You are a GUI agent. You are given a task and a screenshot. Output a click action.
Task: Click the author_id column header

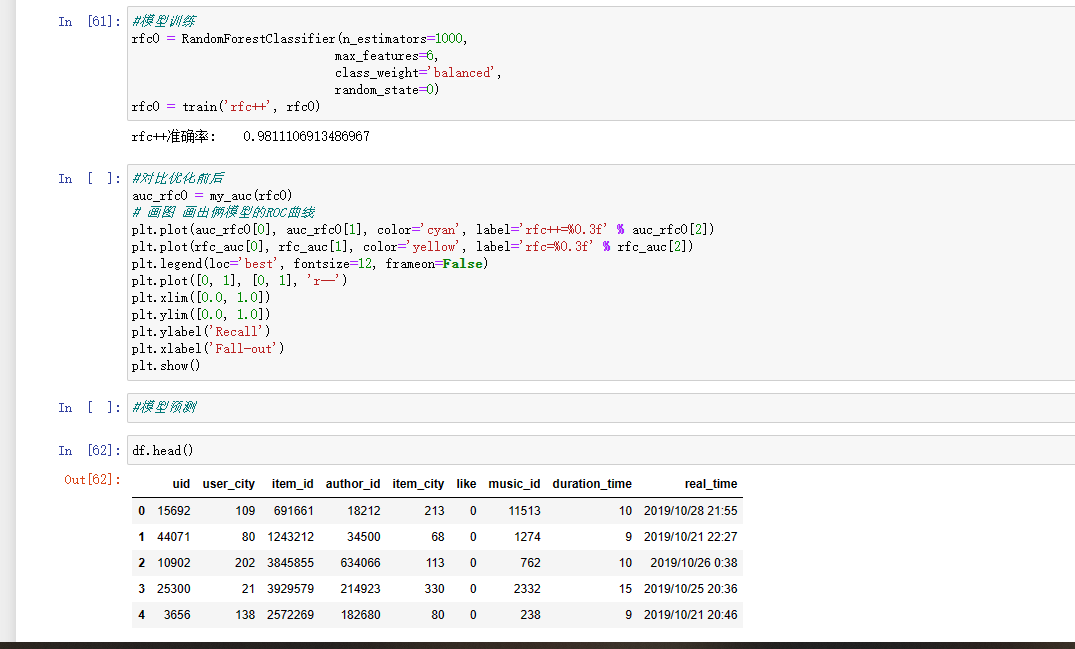353,484
